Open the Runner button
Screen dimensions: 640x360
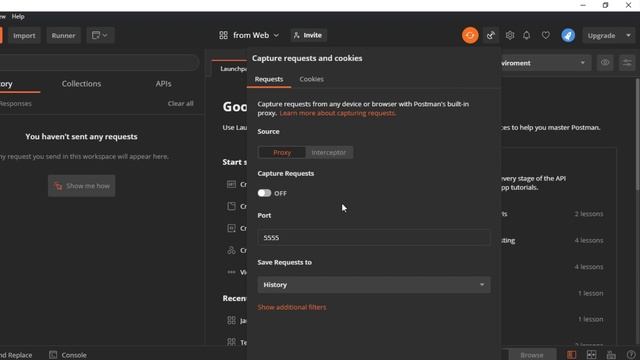click(x=63, y=36)
